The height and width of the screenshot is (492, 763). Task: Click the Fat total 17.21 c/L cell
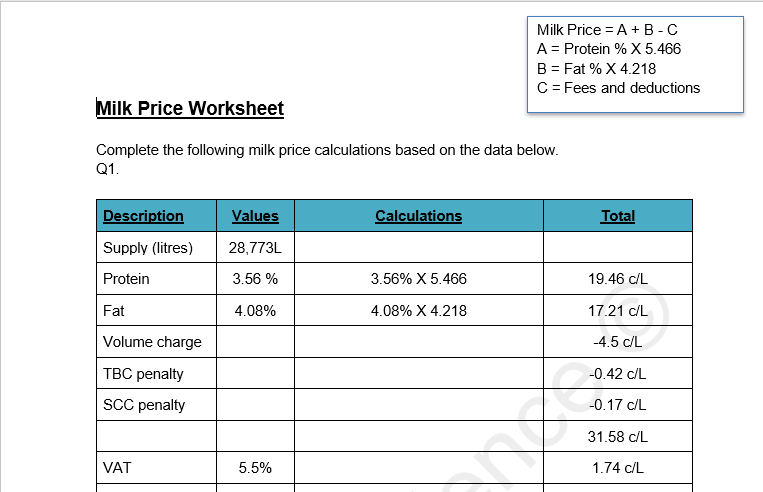[x=617, y=311]
